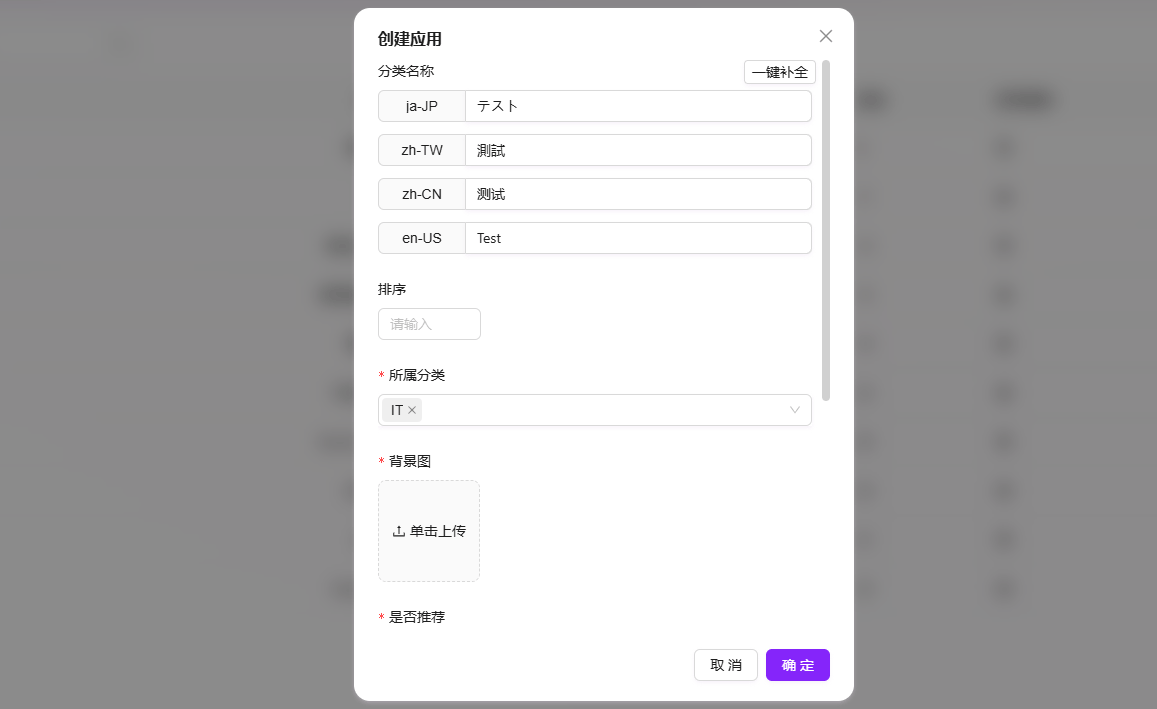
Task: Click the 取消 button
Action: click(725, 665)
